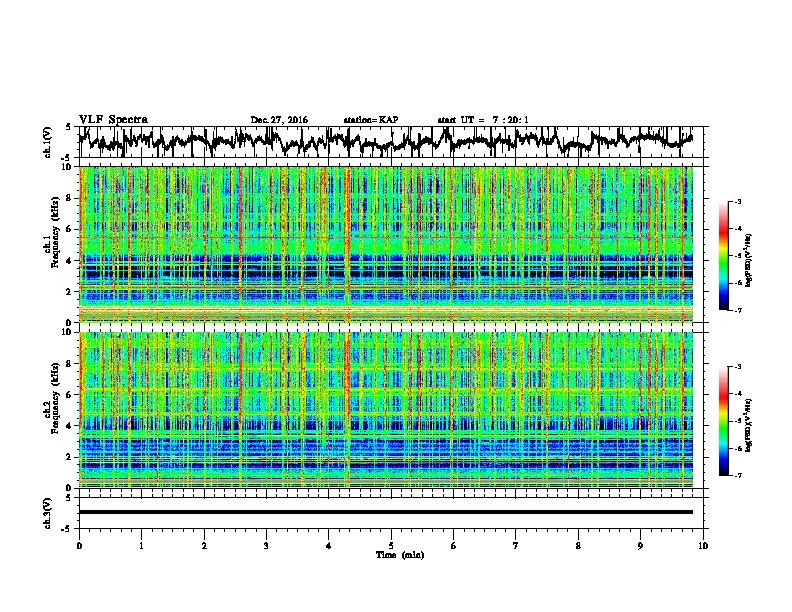Click time axis tick label "7"
Image resolution: width=792 pixels, height=612 pixels.
[x=516, y=546]
